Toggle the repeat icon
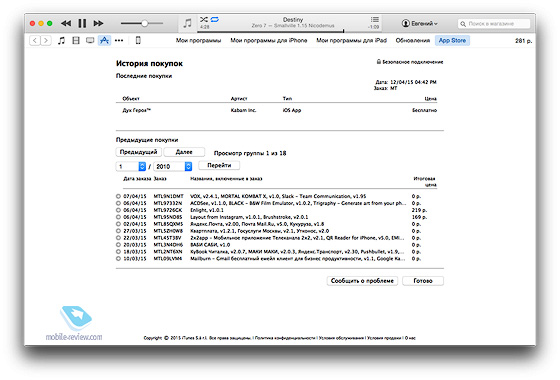 215,19
